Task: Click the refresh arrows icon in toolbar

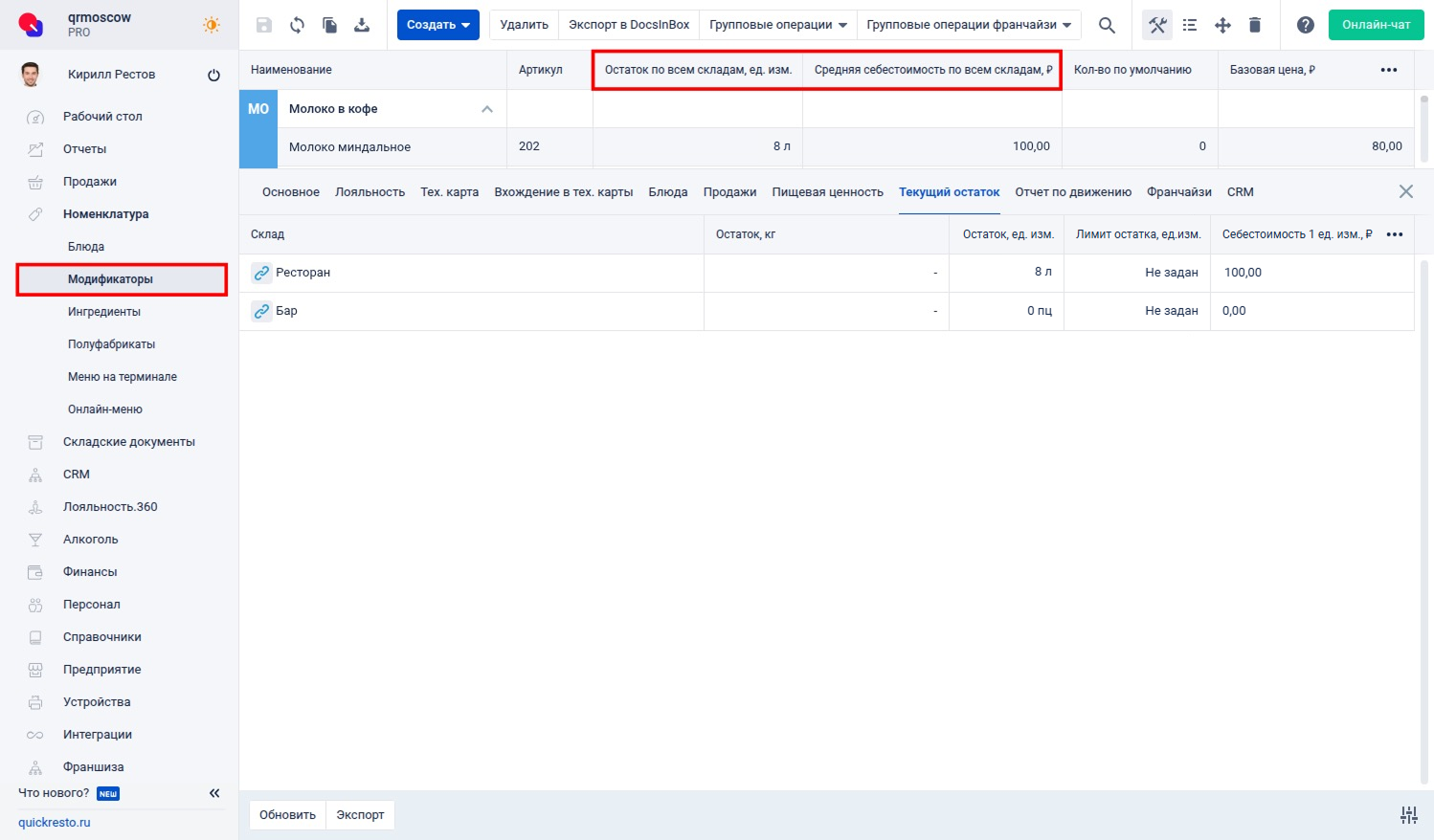Action: (x=297, y=25)
